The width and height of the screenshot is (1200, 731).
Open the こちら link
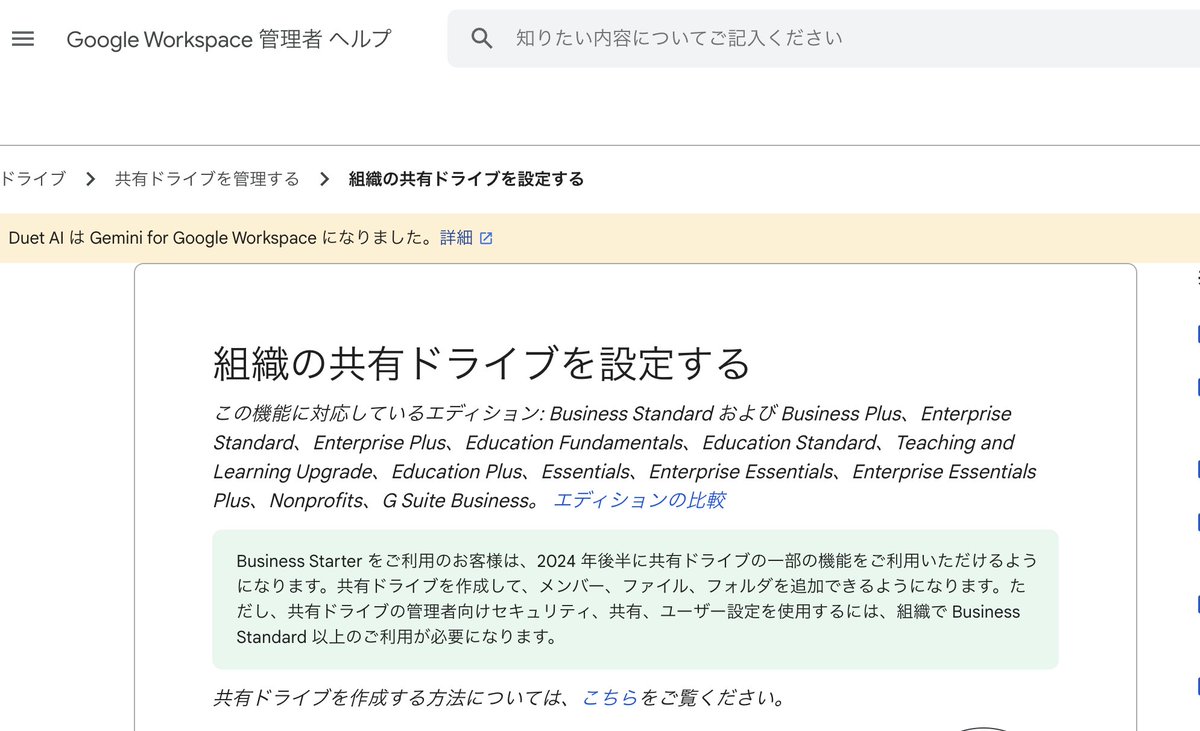tap(610, 698)
